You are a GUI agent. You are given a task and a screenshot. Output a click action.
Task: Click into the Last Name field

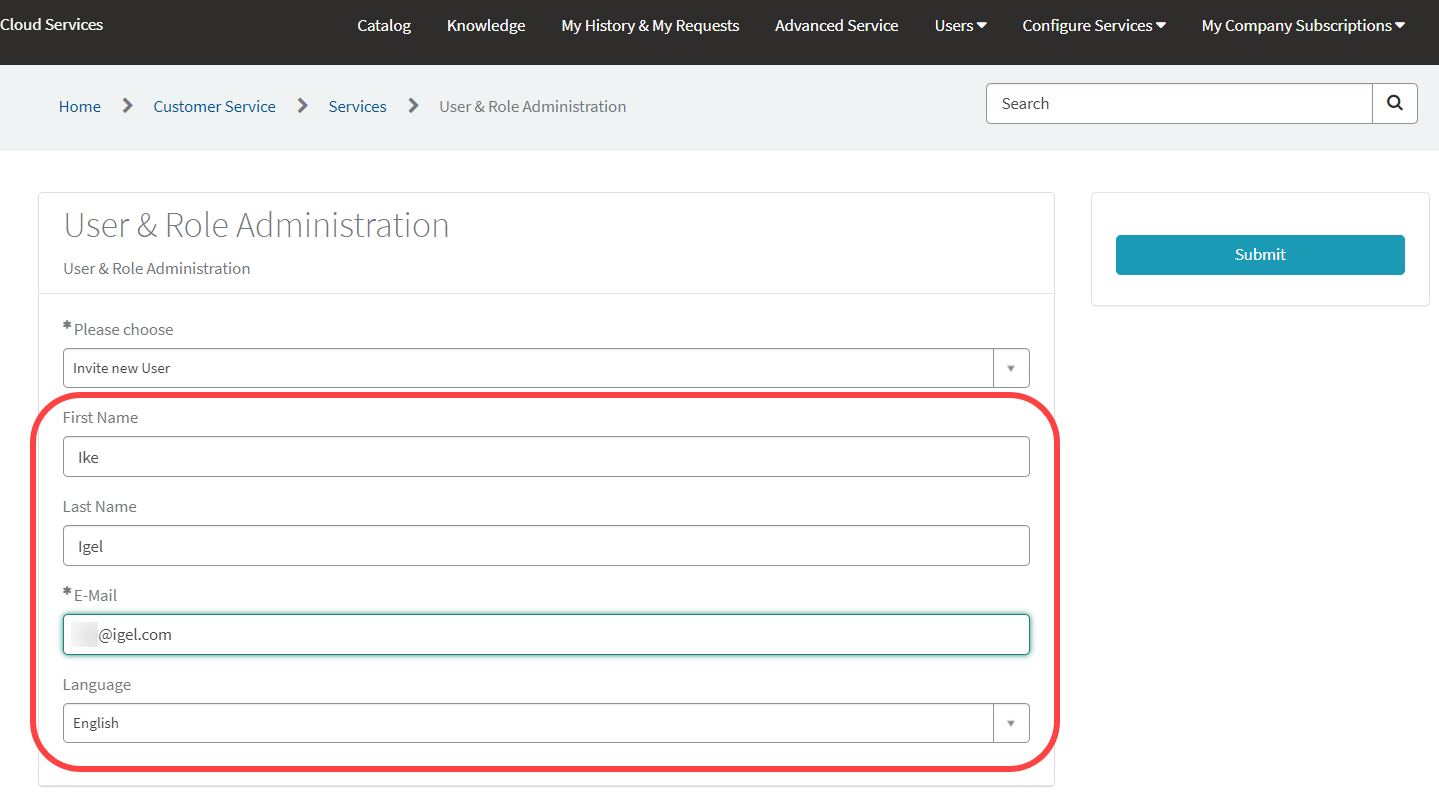point(545,546)
